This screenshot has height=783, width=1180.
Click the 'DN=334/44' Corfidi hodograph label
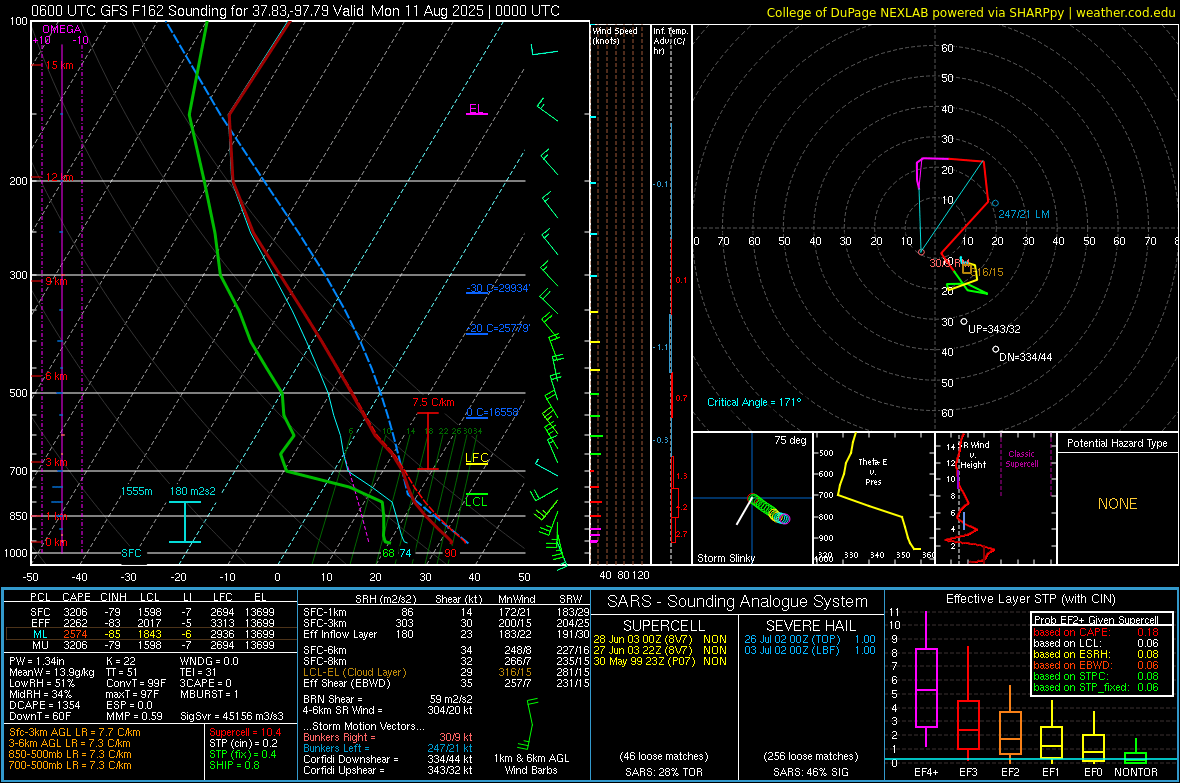(1026, 357)
